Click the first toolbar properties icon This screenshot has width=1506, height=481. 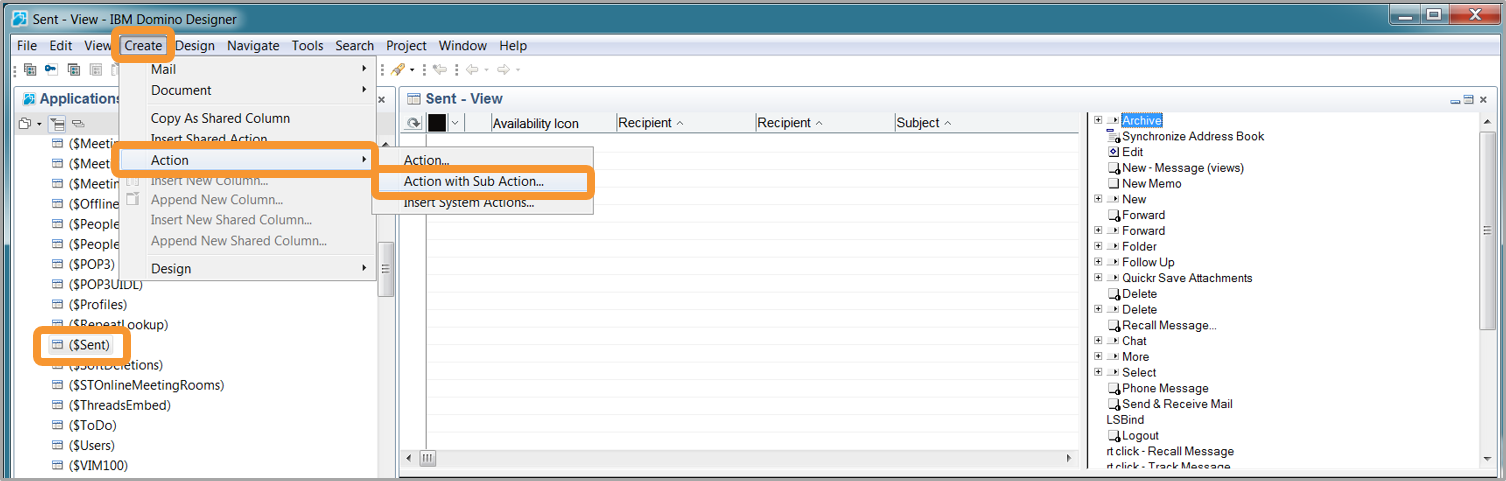30,69
